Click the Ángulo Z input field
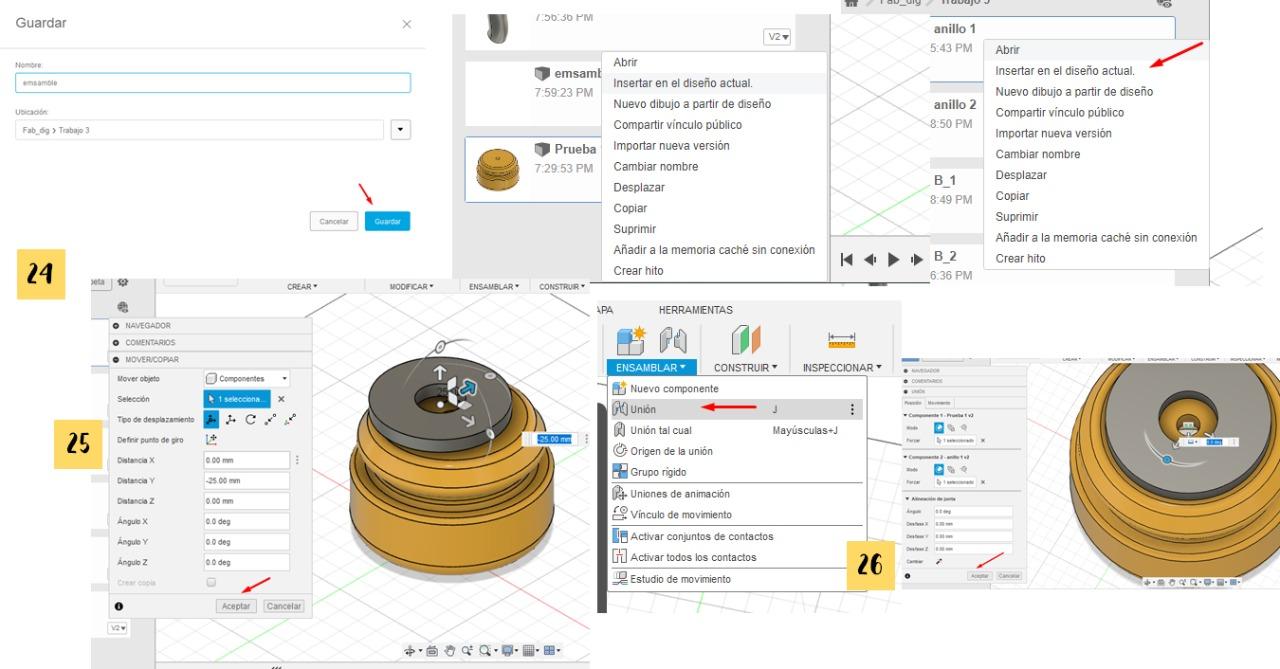 [x=247, y=561]
